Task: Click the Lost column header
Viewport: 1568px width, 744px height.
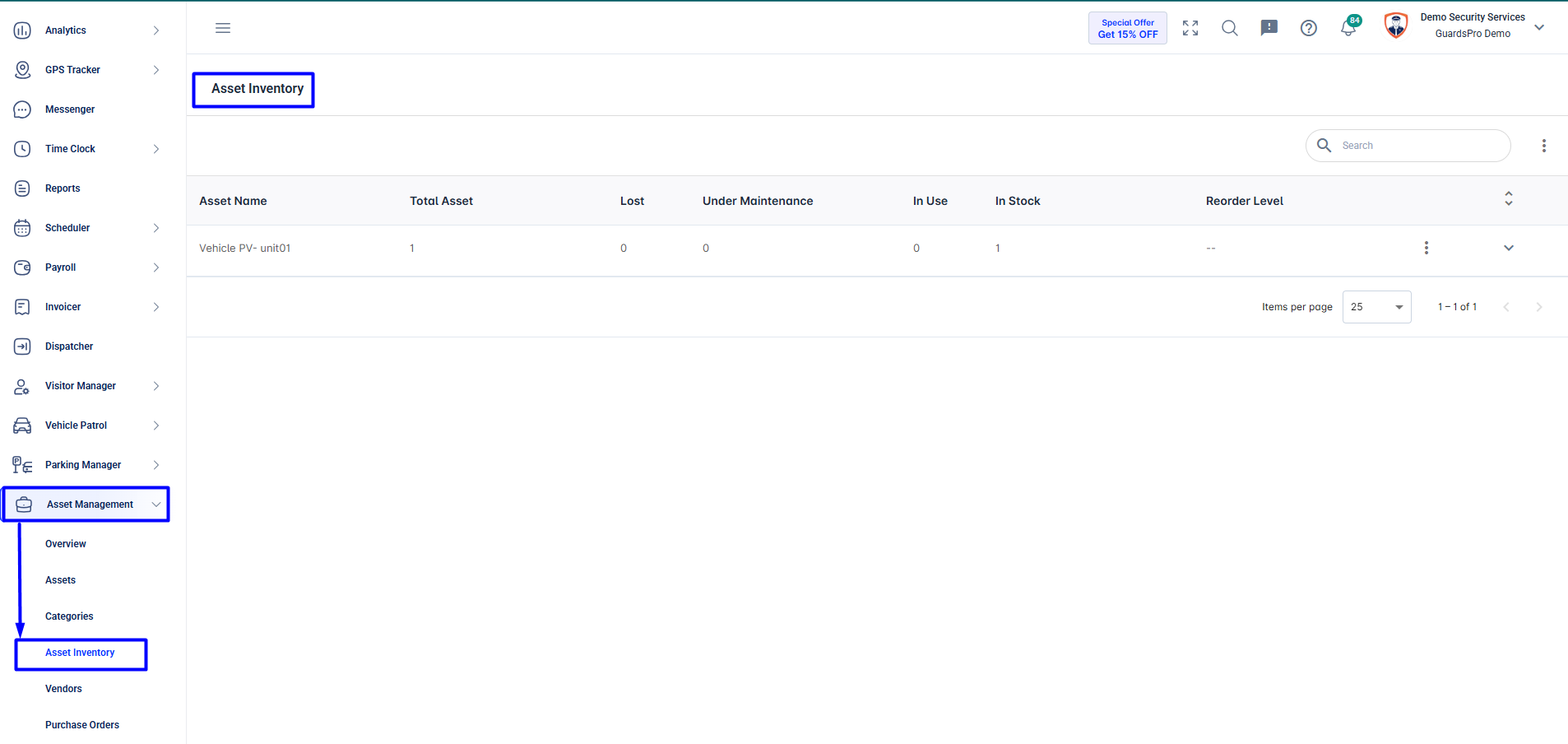Action: pos(632,201)
